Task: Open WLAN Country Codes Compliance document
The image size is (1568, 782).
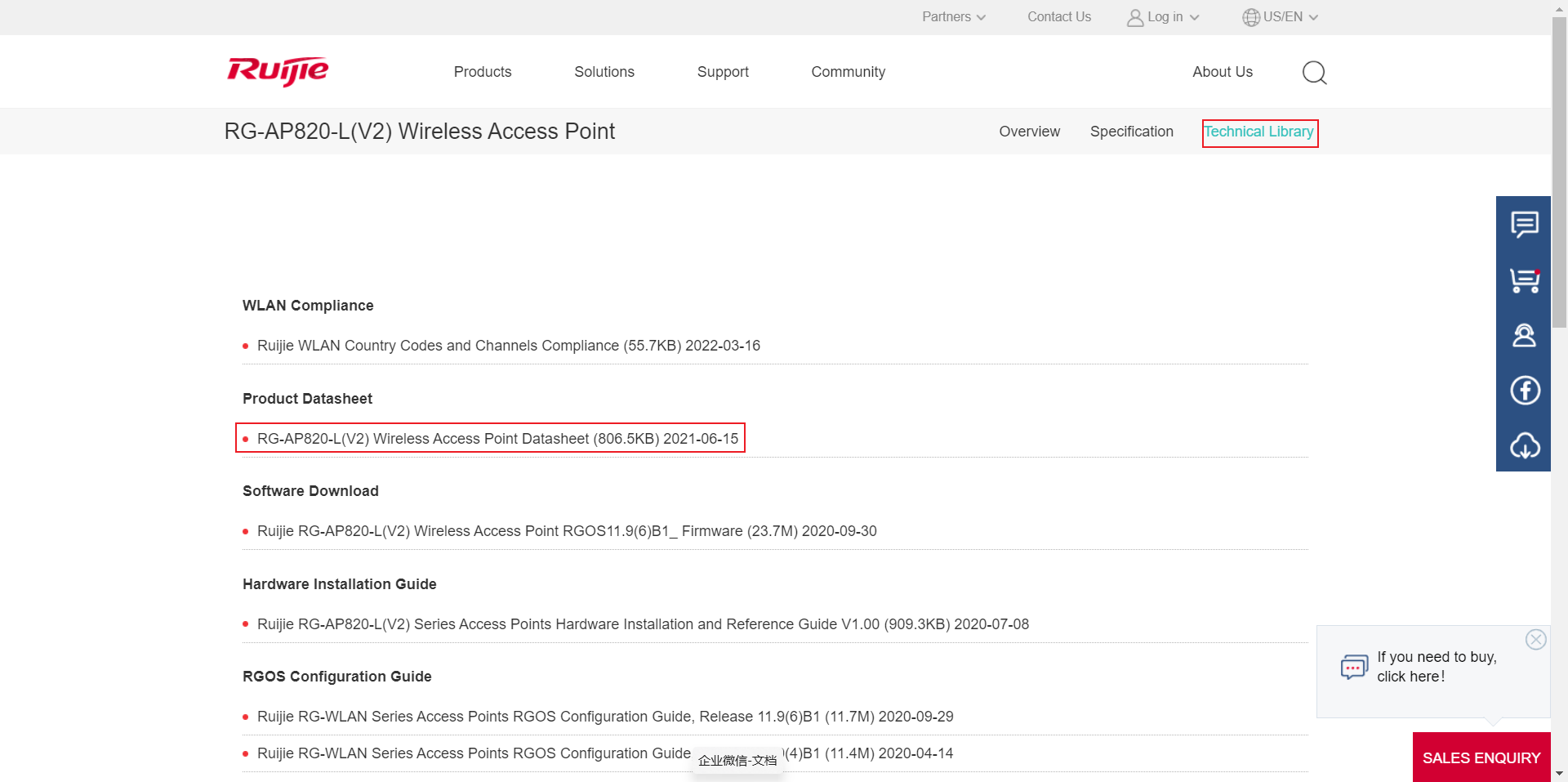Action: pyautogui.click(x=508, y=346)
